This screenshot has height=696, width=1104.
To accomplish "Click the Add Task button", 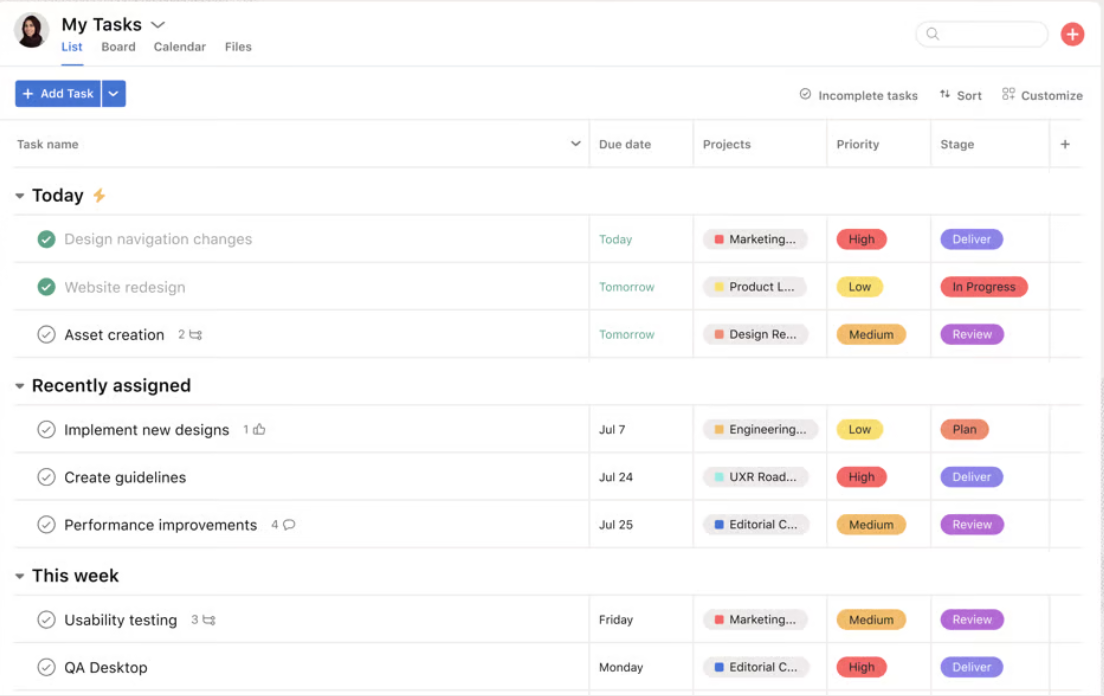I will [x=58, y=94].
